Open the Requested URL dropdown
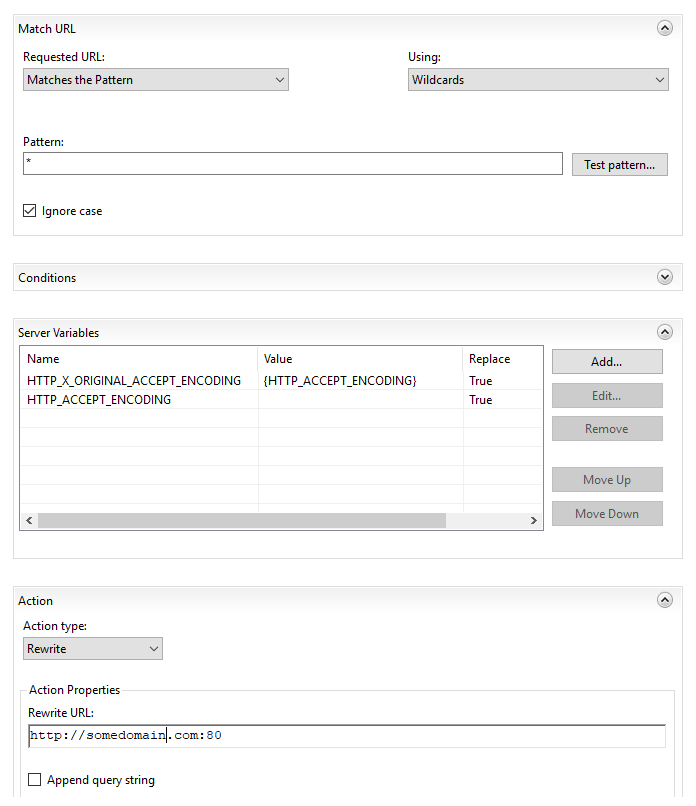This screenshot has height=806, width=696. [x=156, y=80]
